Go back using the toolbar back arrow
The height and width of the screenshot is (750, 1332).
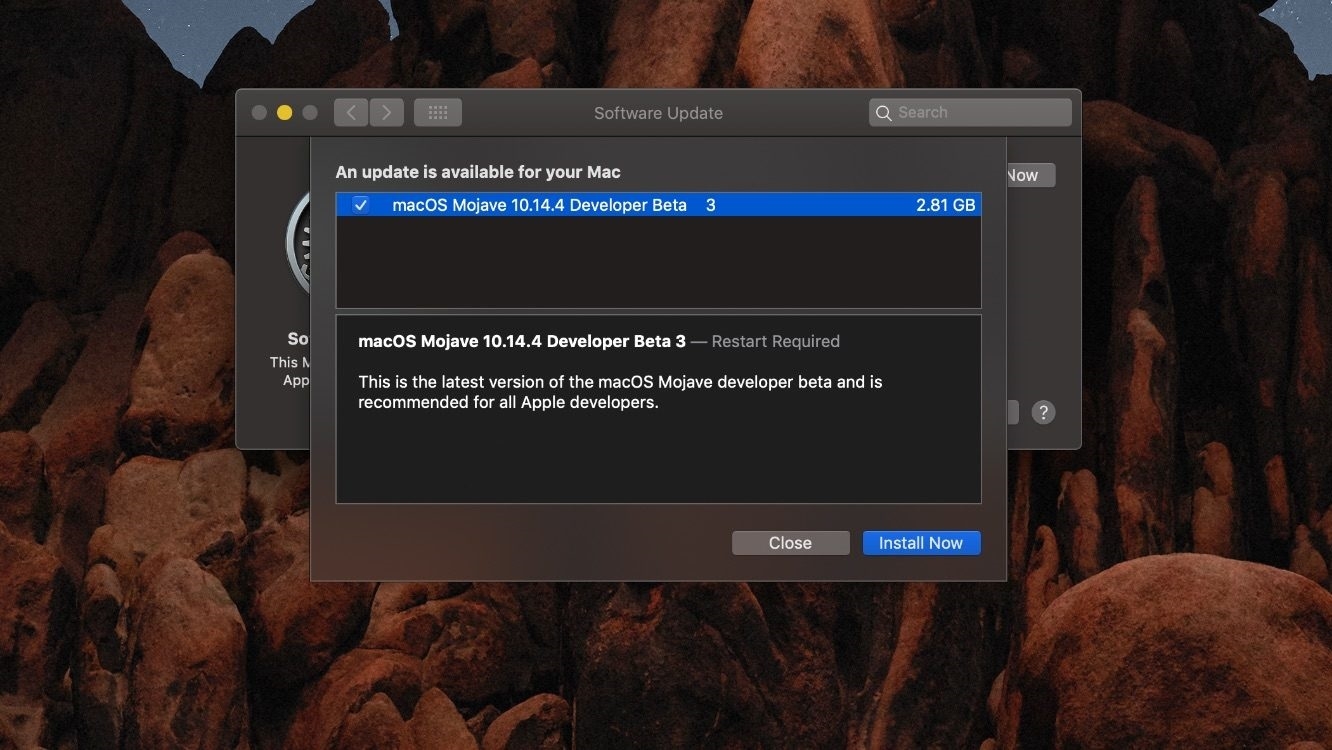click(x=351, y=113)
